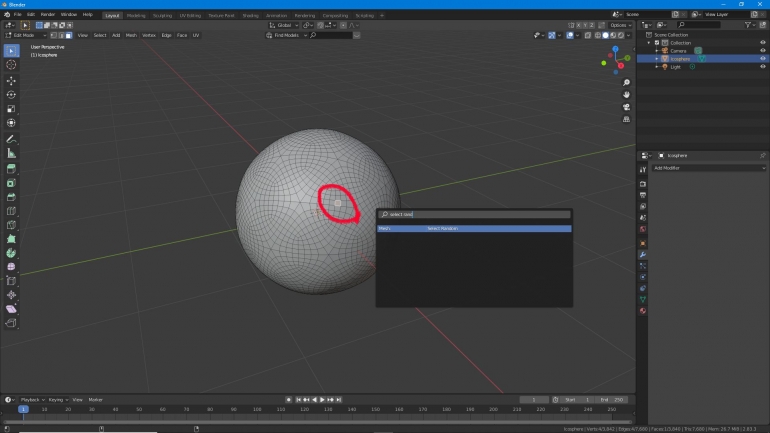Select the Rotate tool
The width and height of the screenshot is (770, 433).
coord(11,95)
